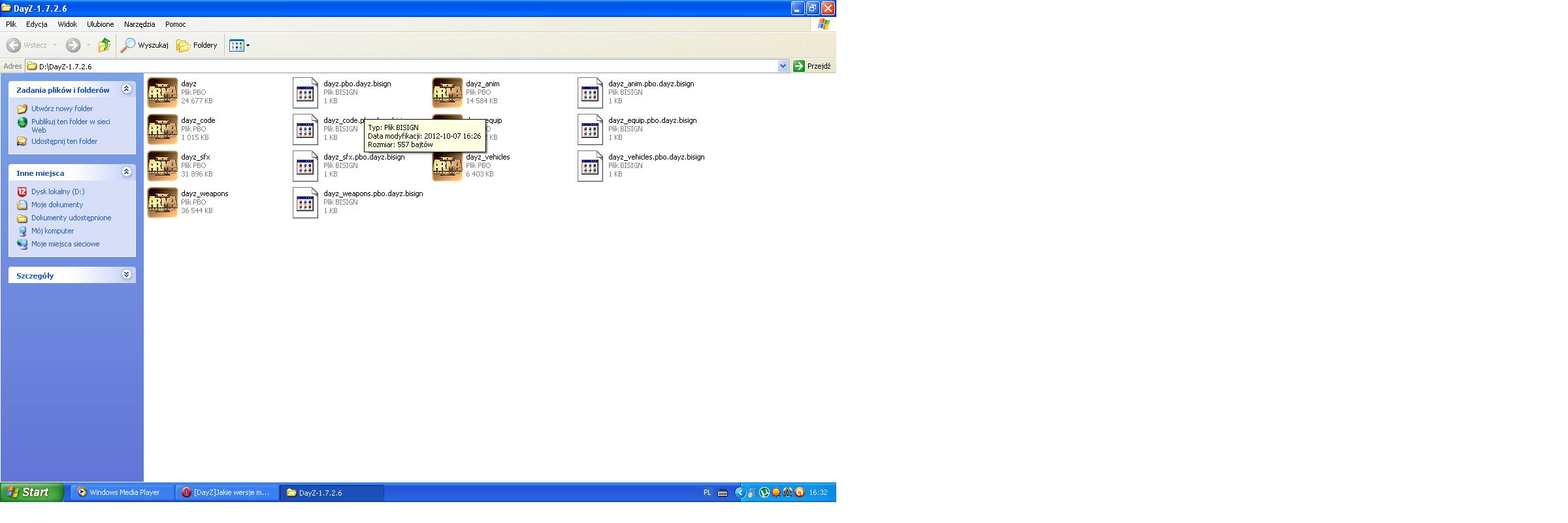Screen dimensions: 1568x523
Task: Collapse Zadania plików i folderów panel
Action: click(127, 89)
